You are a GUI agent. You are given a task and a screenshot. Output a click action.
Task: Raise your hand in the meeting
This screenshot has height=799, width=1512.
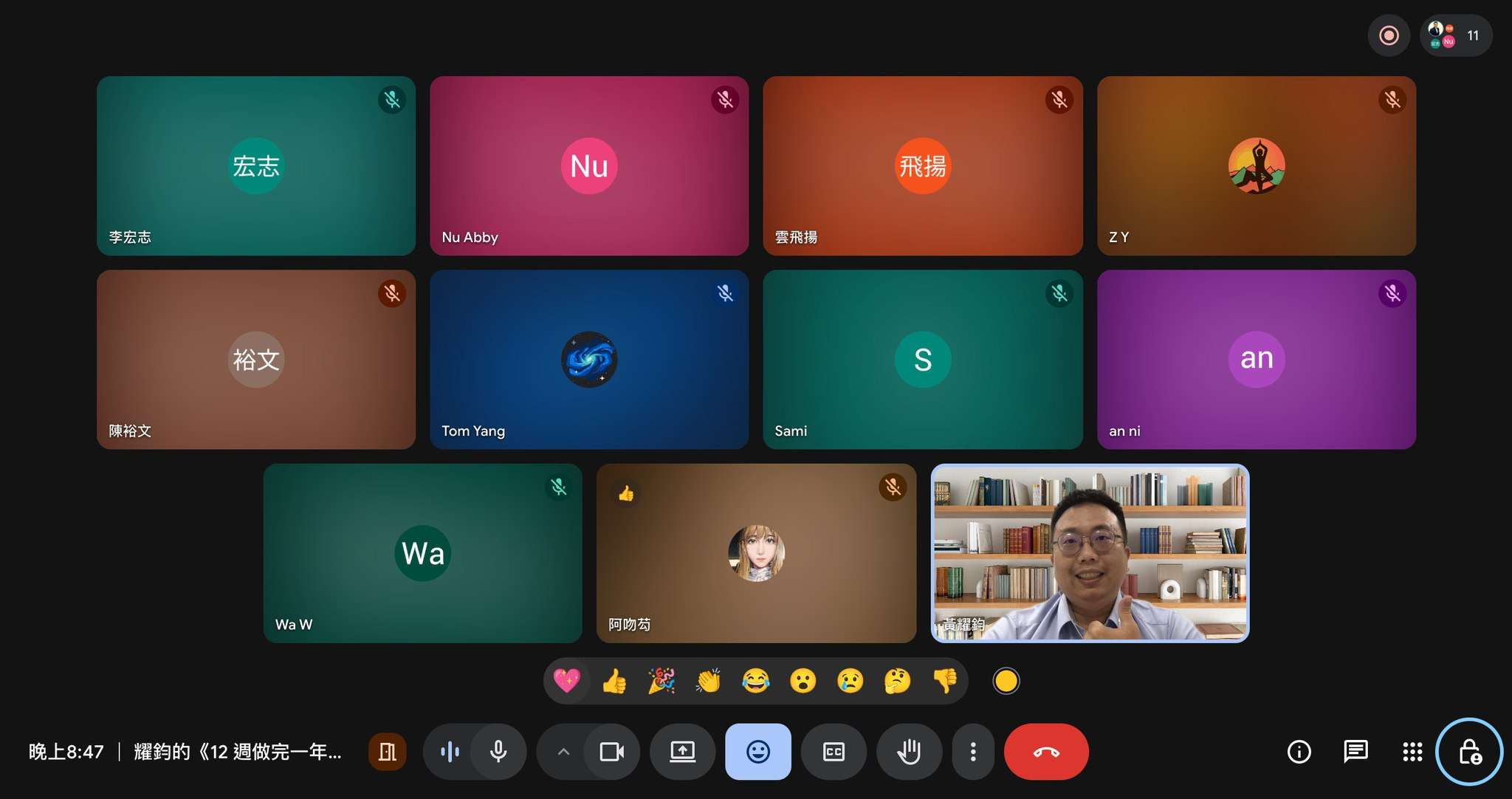(x=909, y=752)
